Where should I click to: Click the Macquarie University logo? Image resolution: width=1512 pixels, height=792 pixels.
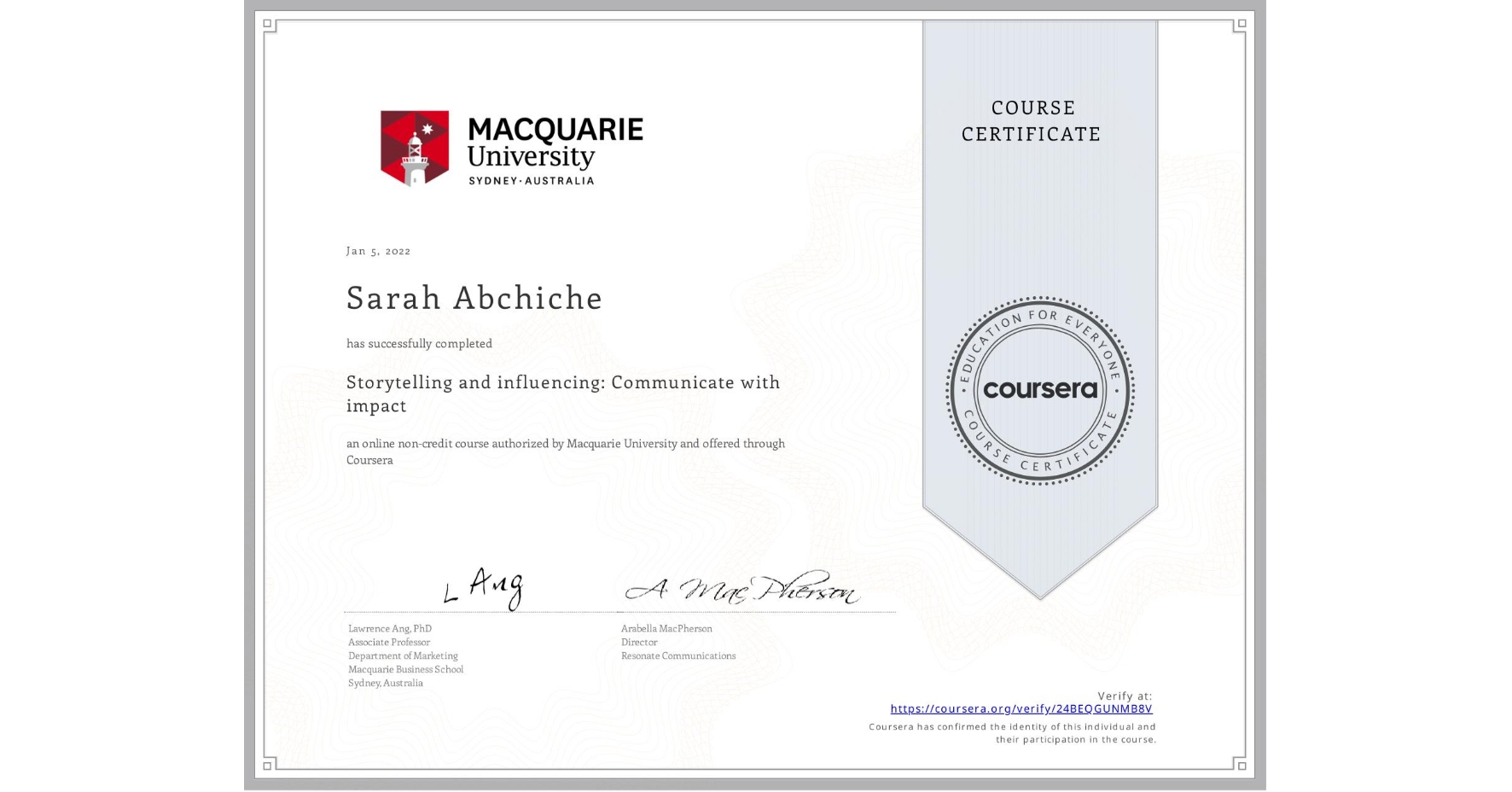point(510,147)
